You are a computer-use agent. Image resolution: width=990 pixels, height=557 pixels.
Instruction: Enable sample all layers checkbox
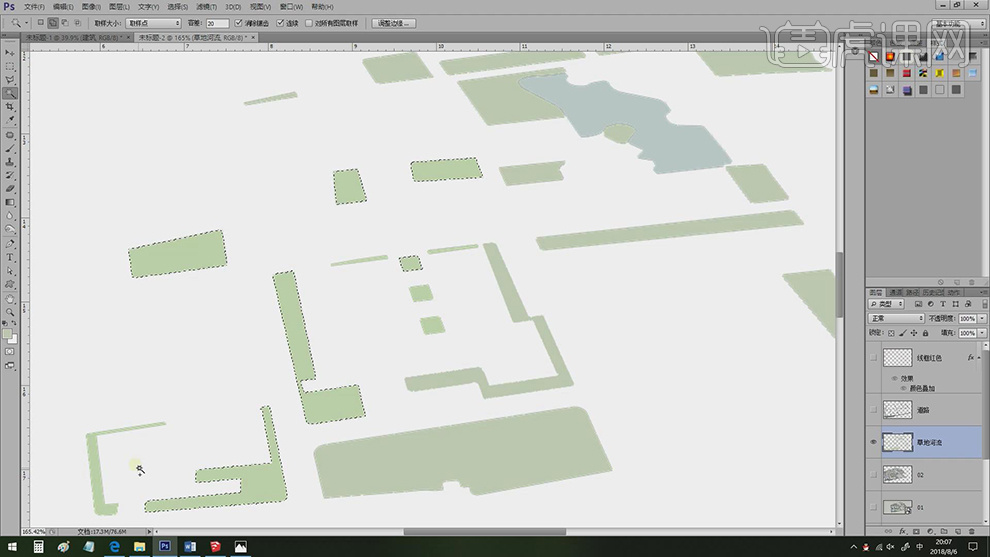[309, 23]
